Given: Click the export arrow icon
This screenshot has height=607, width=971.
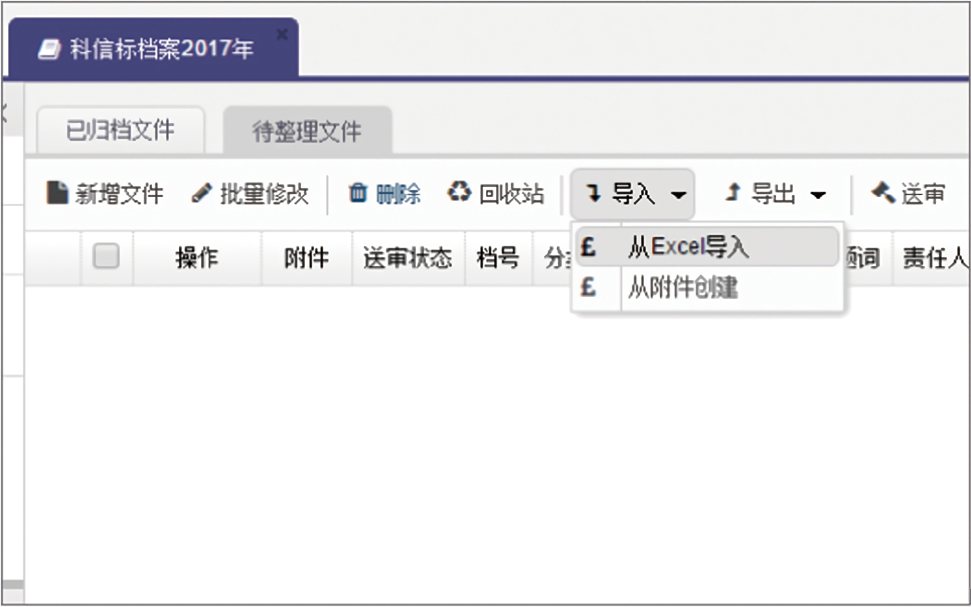Looking at the screenshot, I should coord(732,194).
